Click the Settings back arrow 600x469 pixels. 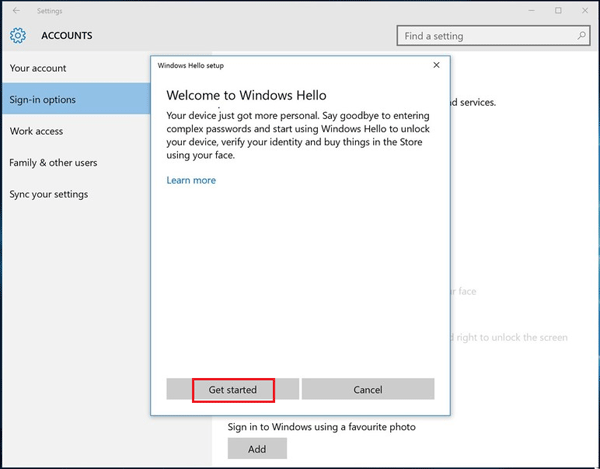tap(16, 11)
